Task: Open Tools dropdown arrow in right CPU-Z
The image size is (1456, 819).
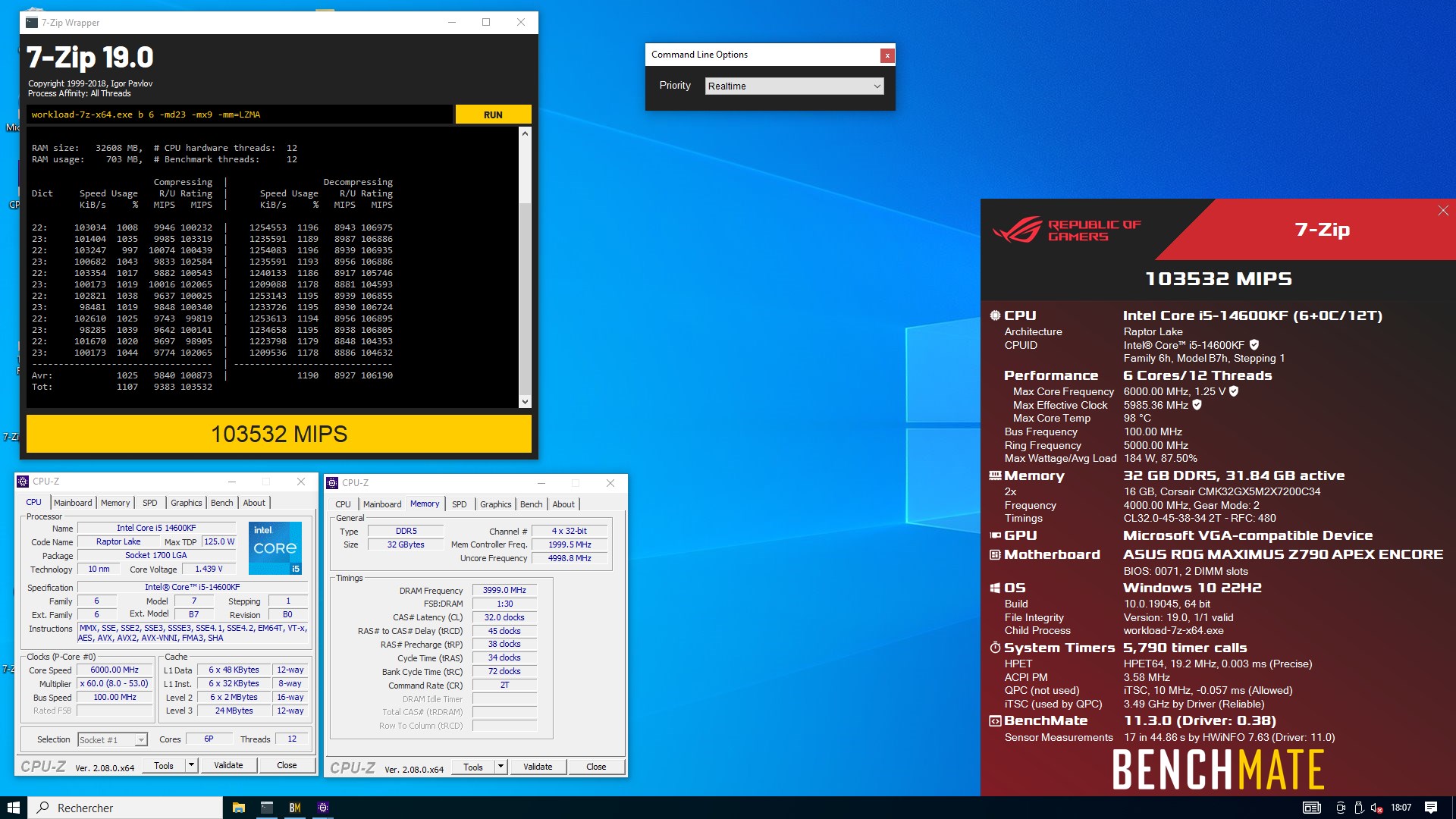Action: pos(500,767)
